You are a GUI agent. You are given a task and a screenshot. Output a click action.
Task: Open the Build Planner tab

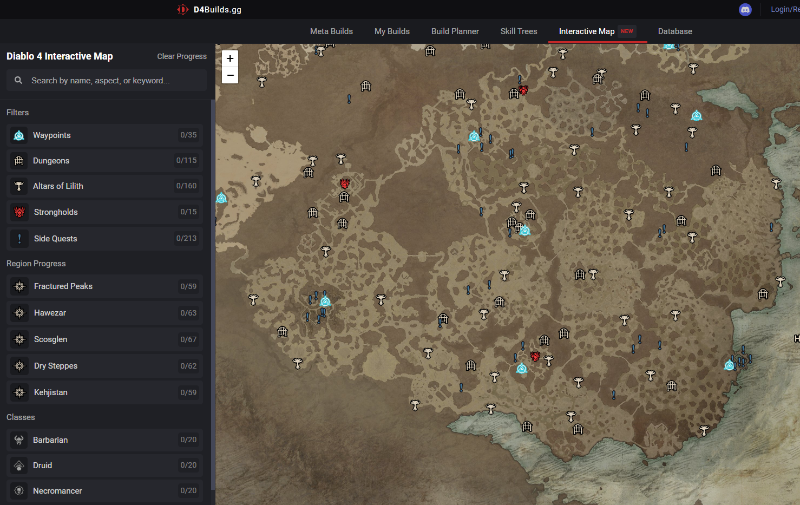pos(455,31)
